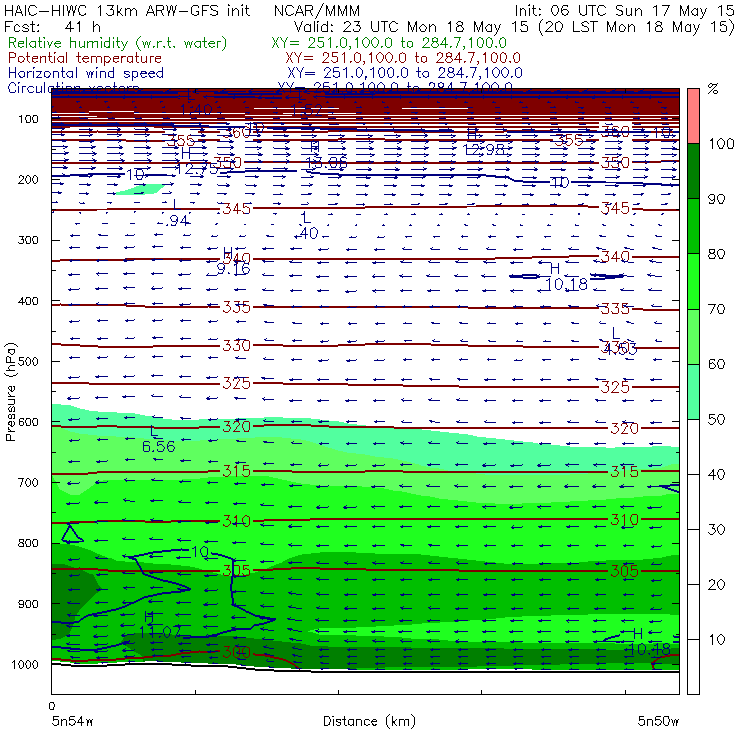Click the 900 hPa pressure axis tick label
740x740 pixels.
28,604
